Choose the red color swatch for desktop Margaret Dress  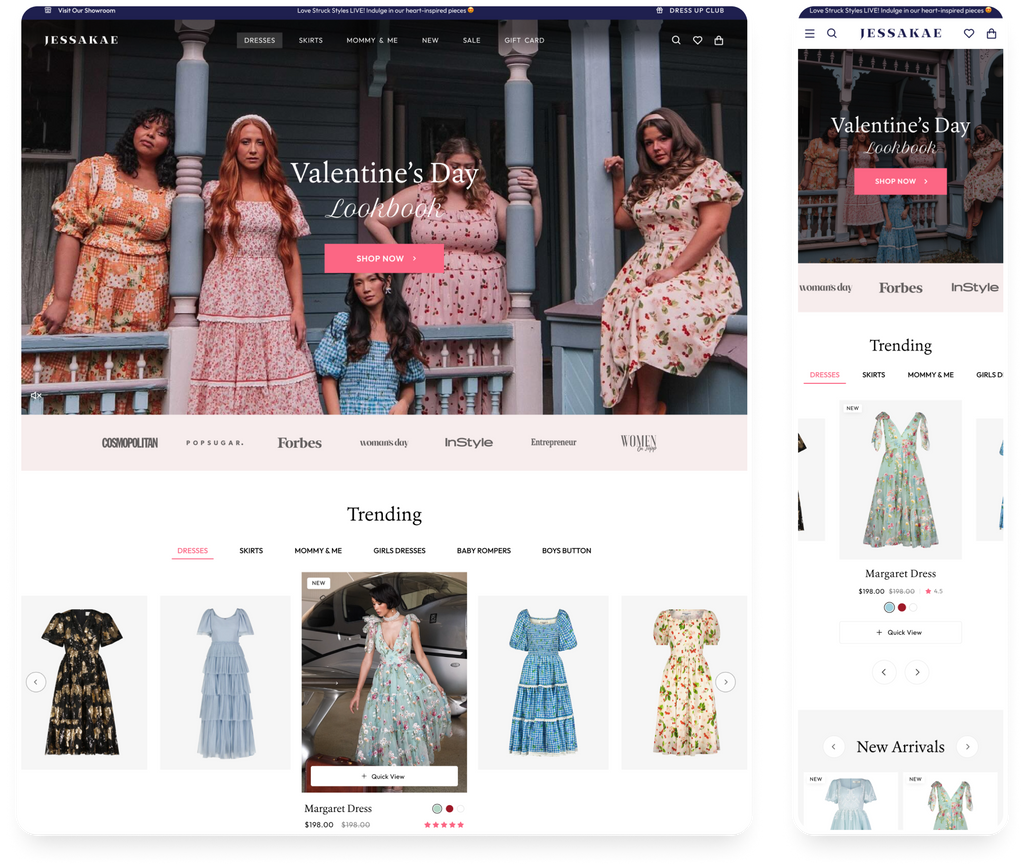click(x=450, y=808)
